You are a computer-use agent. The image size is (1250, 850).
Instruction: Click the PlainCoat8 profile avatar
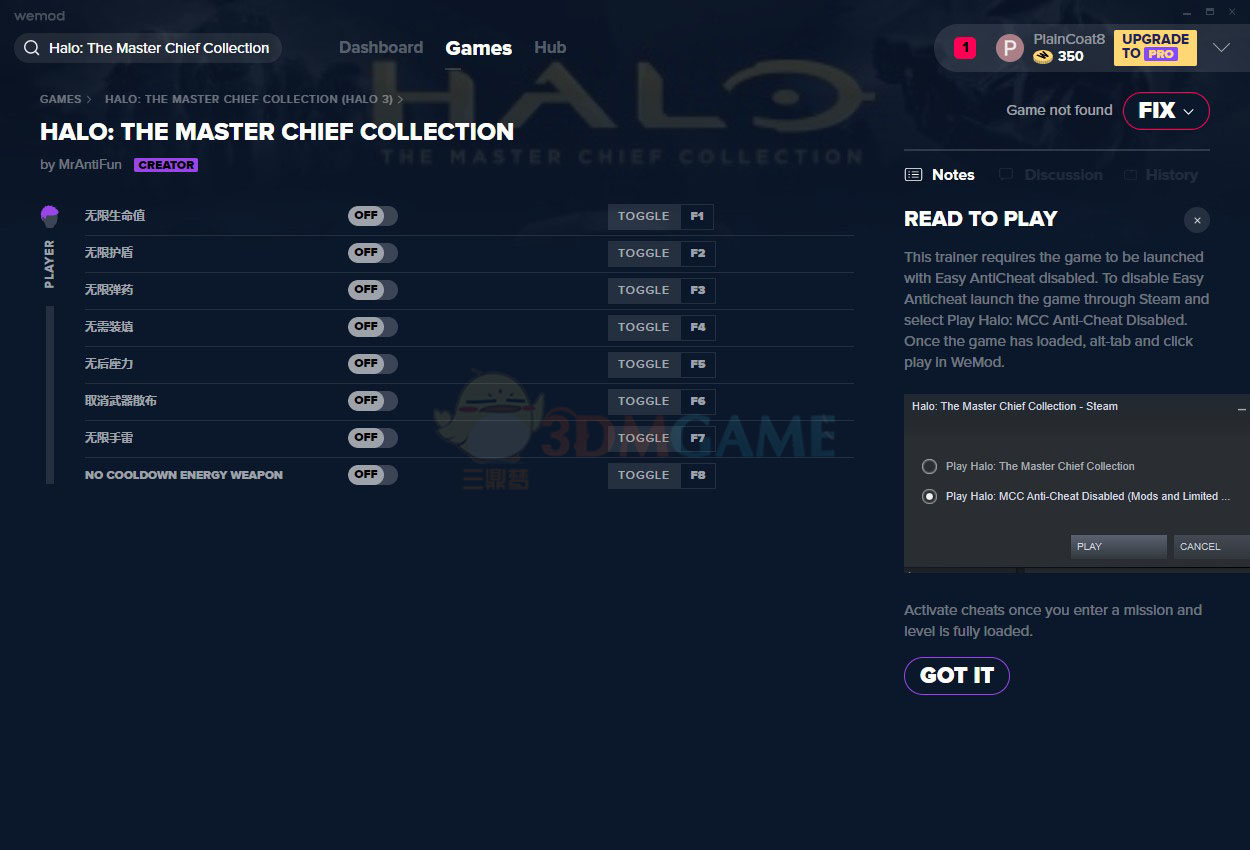click(1010, 48)
